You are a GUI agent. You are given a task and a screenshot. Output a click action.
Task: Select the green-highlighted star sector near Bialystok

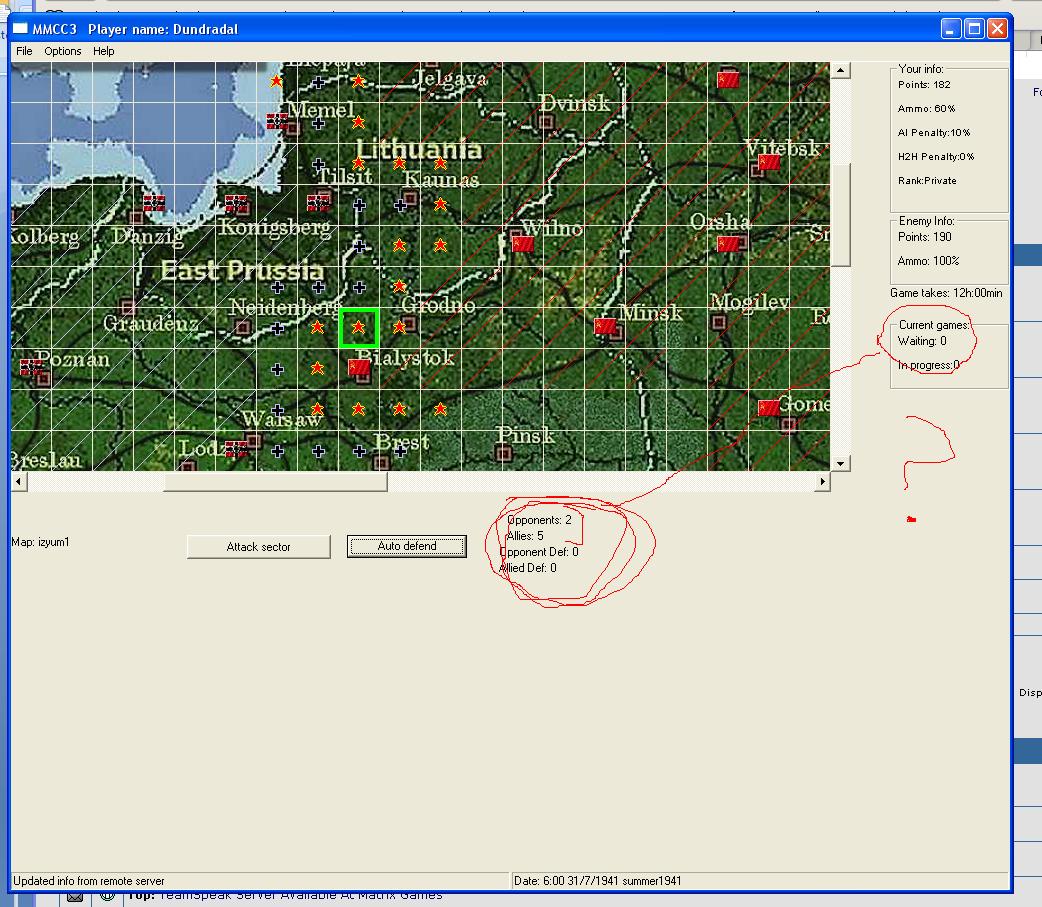click(359, 328)
